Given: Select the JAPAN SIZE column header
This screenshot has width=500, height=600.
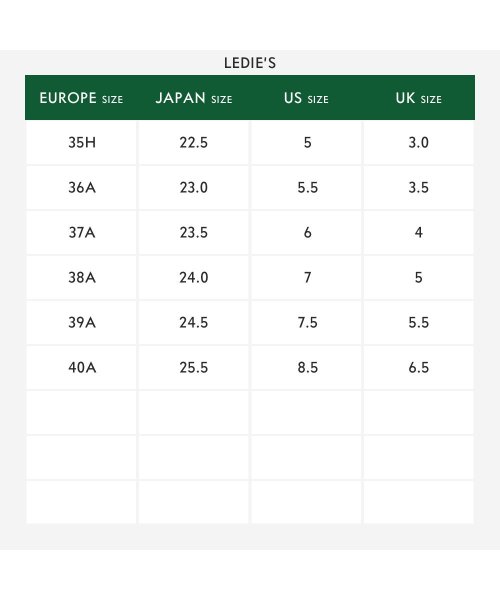Looking at the screenshot, I should tap(194, 98).
